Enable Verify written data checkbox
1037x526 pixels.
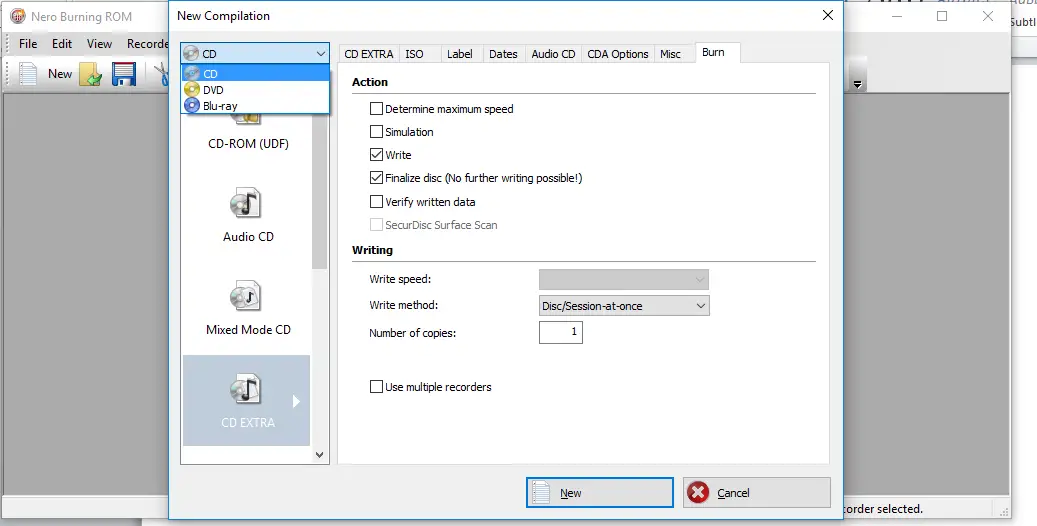point(376,202)
